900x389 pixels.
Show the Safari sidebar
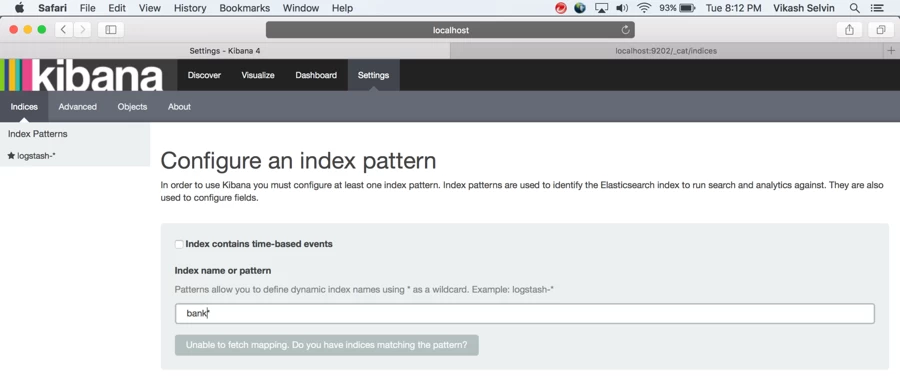(111, 30)
